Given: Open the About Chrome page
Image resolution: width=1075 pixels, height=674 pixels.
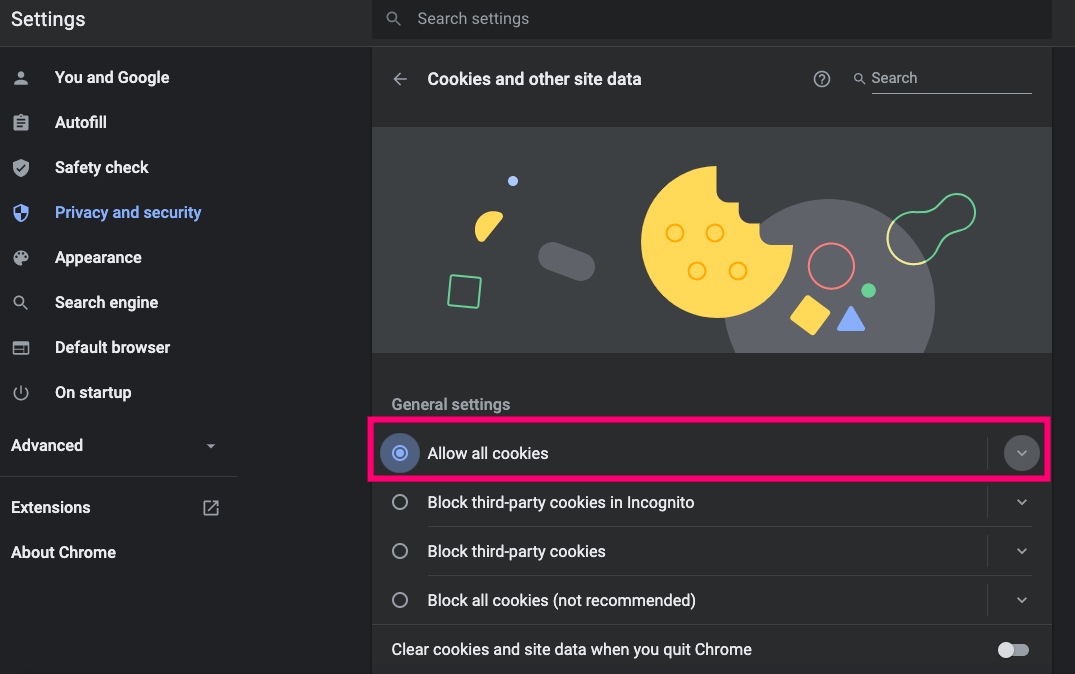Looking at the screenshot, I should 63,553.
